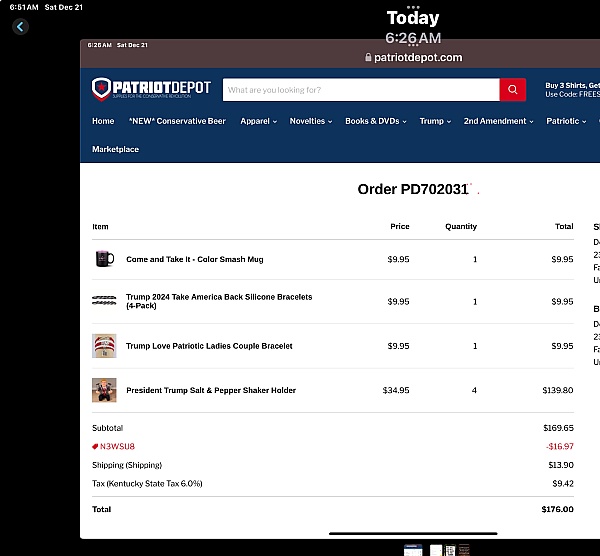Click the Quantity column header
600x556 pixels.
tap(461, 227)
